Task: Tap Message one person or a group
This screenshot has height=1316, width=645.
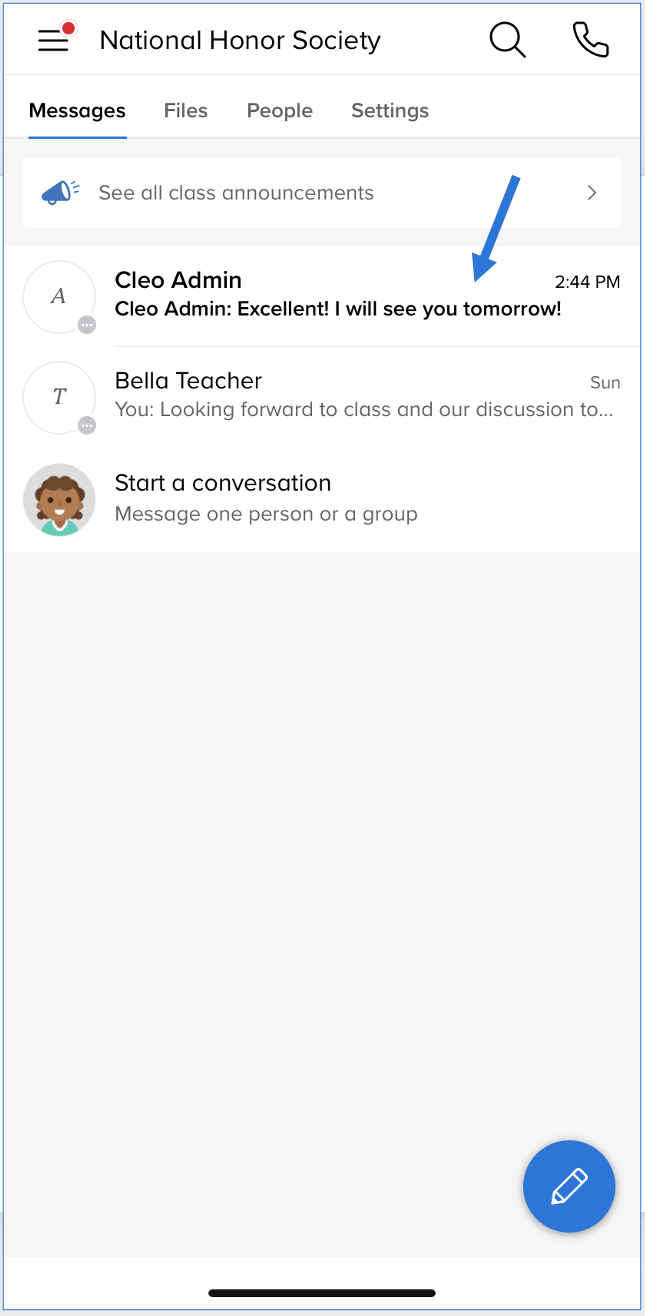Action: [x=266, y=514]
